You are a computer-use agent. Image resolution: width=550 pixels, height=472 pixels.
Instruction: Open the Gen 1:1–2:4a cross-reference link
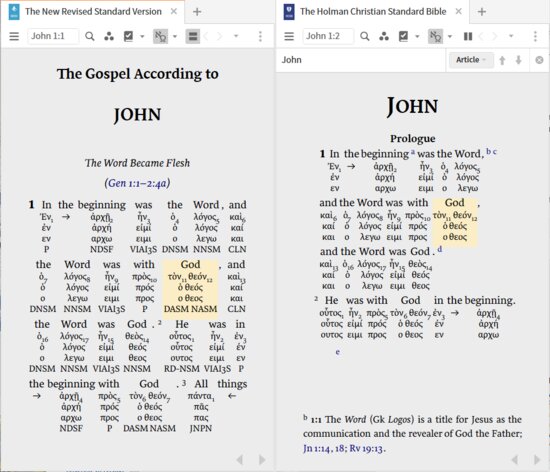[x=137, y=183]
